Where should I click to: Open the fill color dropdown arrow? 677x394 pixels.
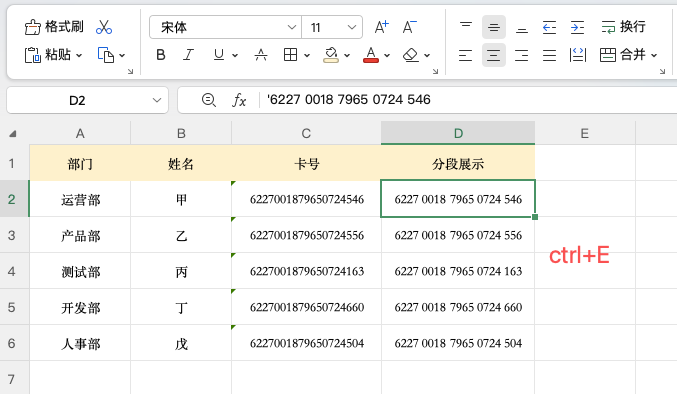pos(347,56)
